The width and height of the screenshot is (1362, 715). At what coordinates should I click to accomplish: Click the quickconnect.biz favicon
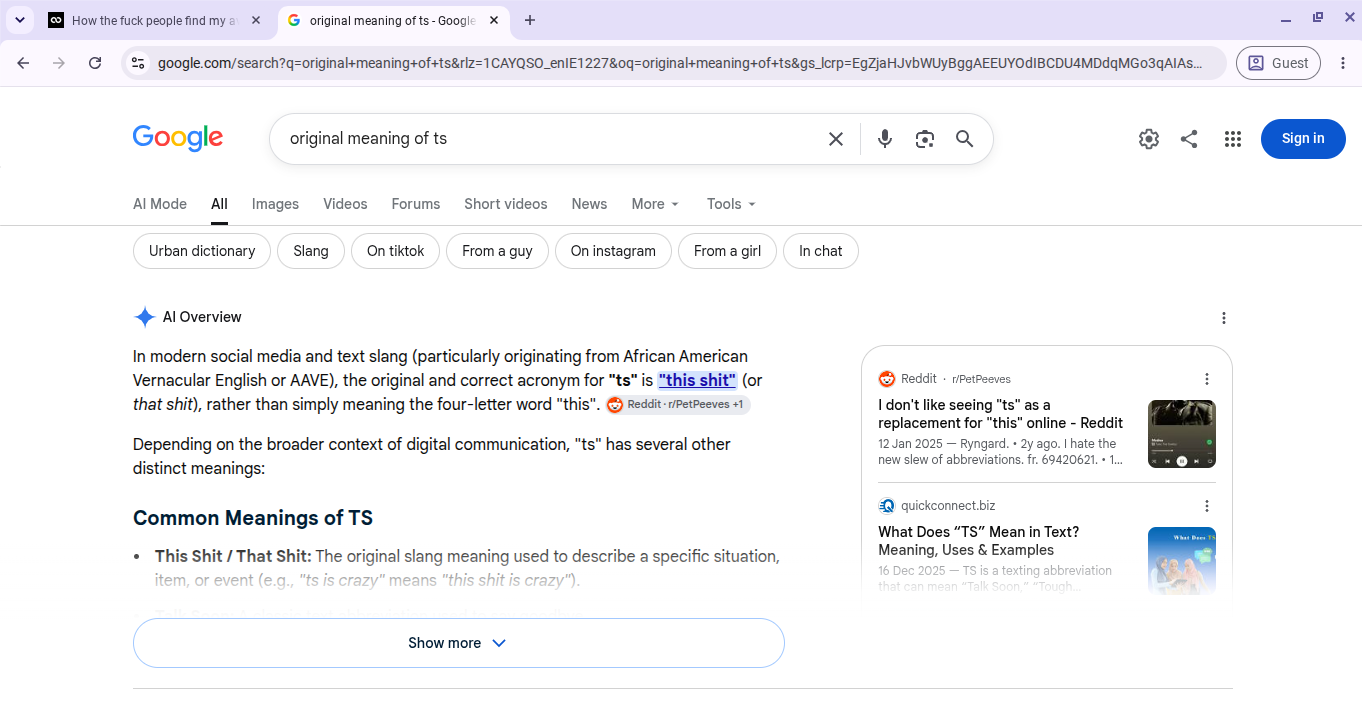(887, 506)
